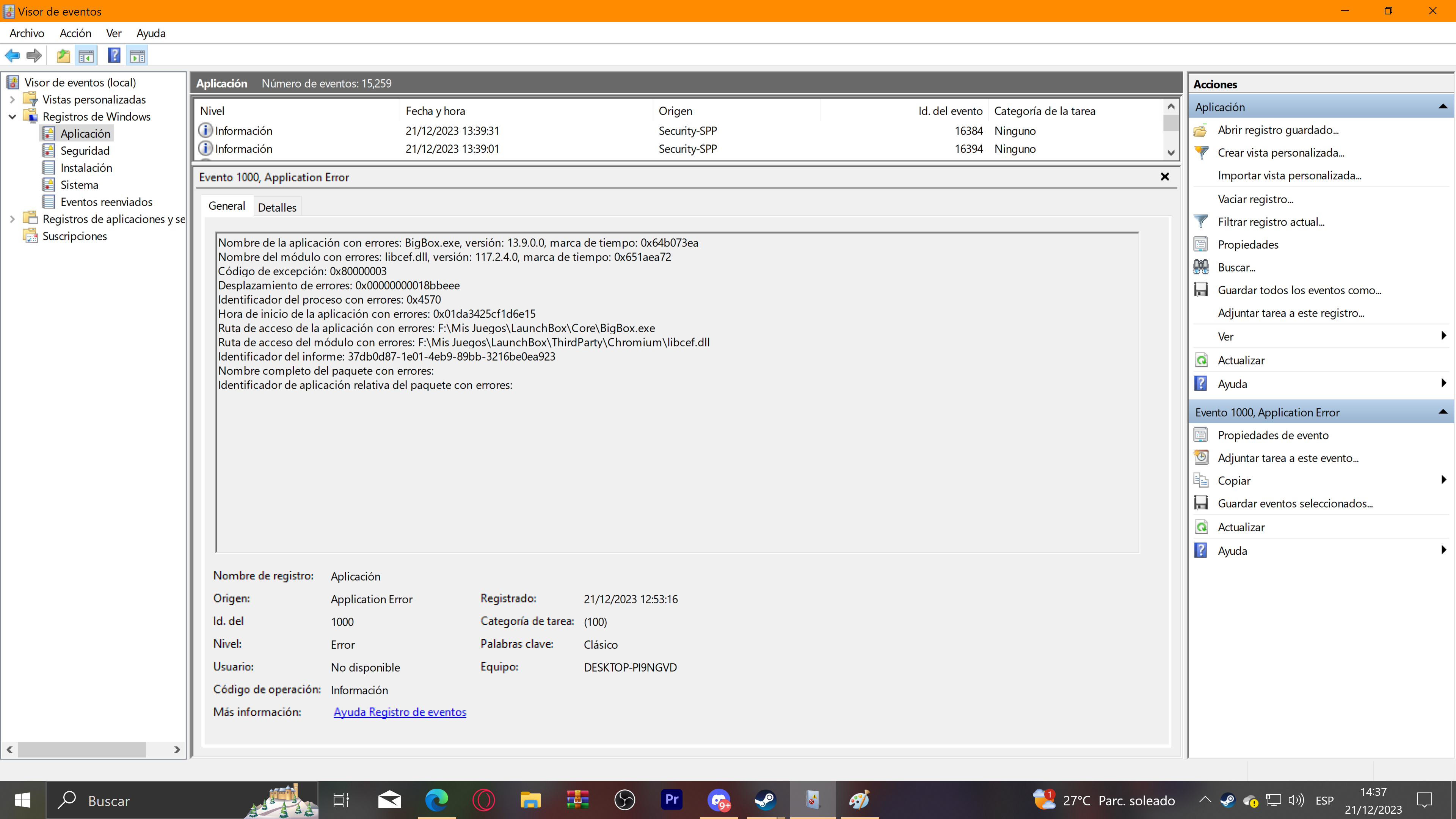Click Crear vista personalizada action
Viewport: 1456px width, 819px height.
[1281, 152]
